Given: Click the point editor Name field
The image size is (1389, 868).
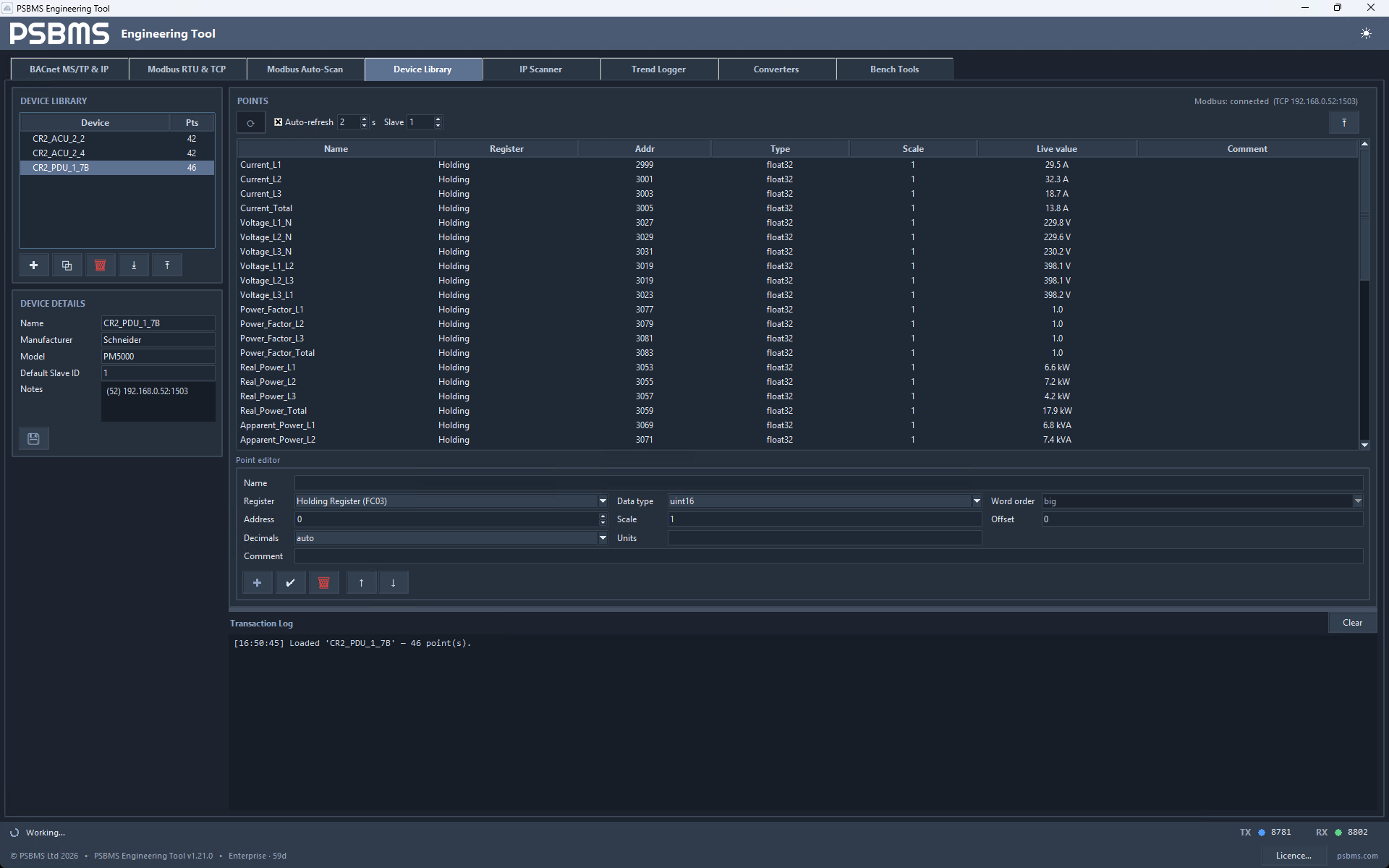Looking at the screenshot, I should [828, 482].
